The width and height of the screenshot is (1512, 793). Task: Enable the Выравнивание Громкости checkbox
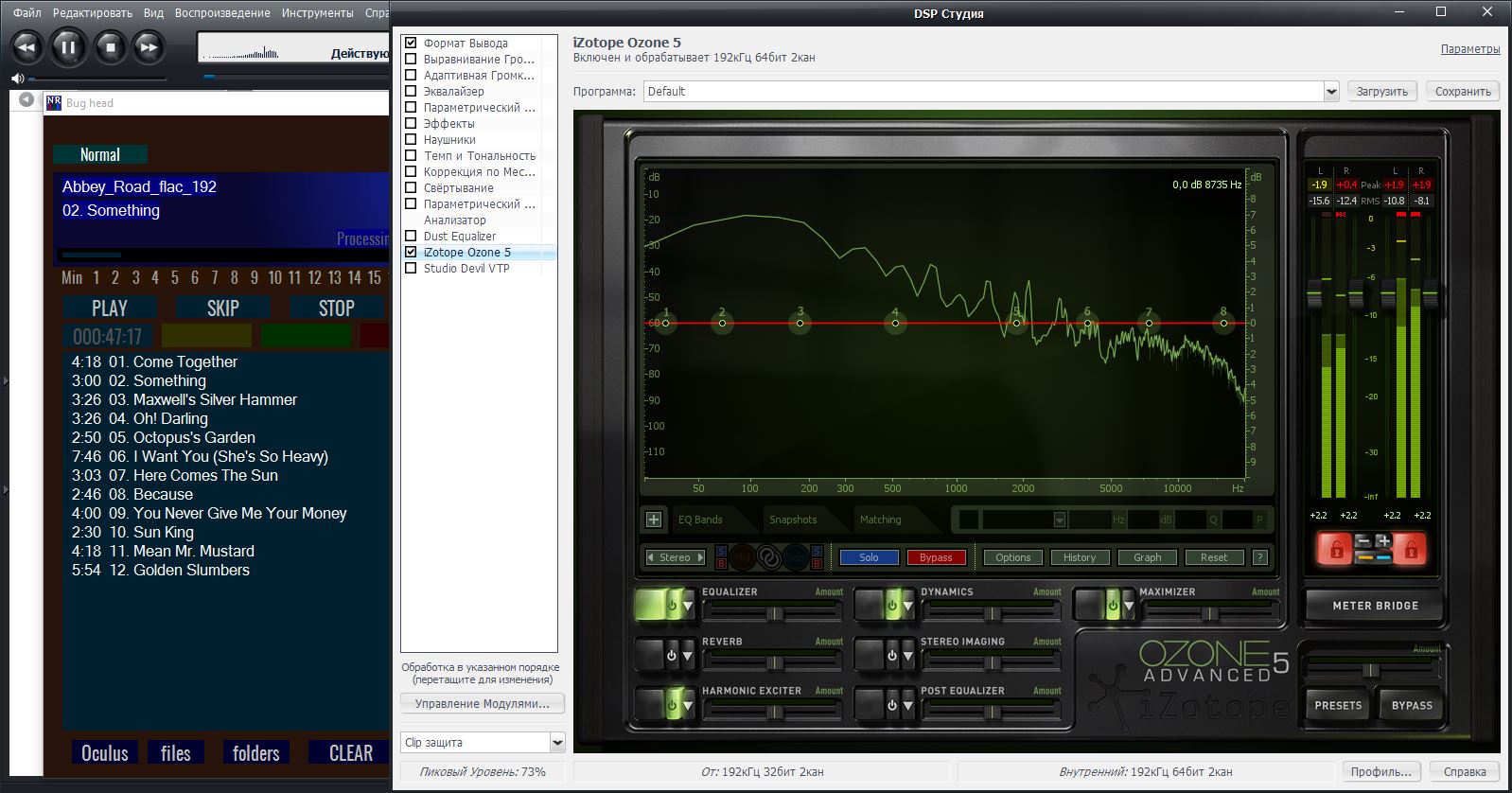pos(411,59)
